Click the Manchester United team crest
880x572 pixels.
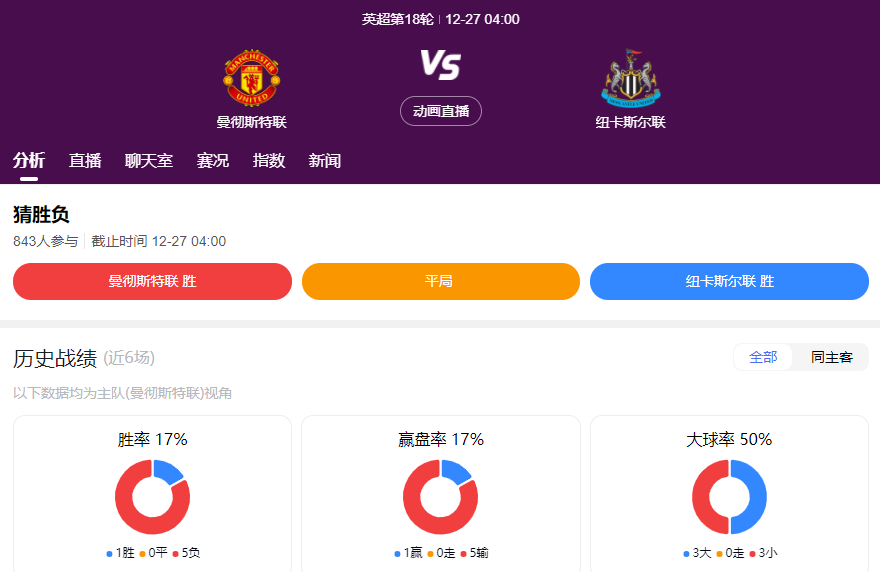tap(251, 78)
